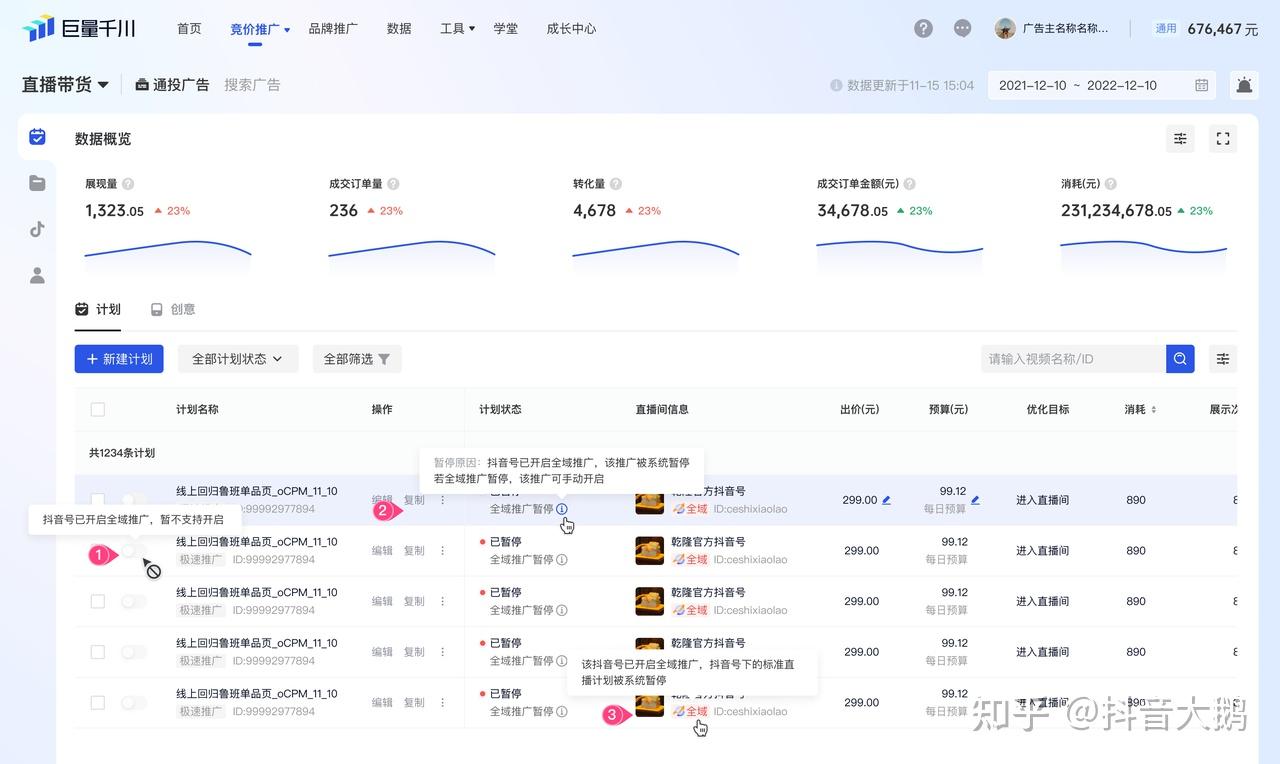Screen dimensions: 1280x764
Task: Click help icon next to 展现量
Action: (128, 184)
